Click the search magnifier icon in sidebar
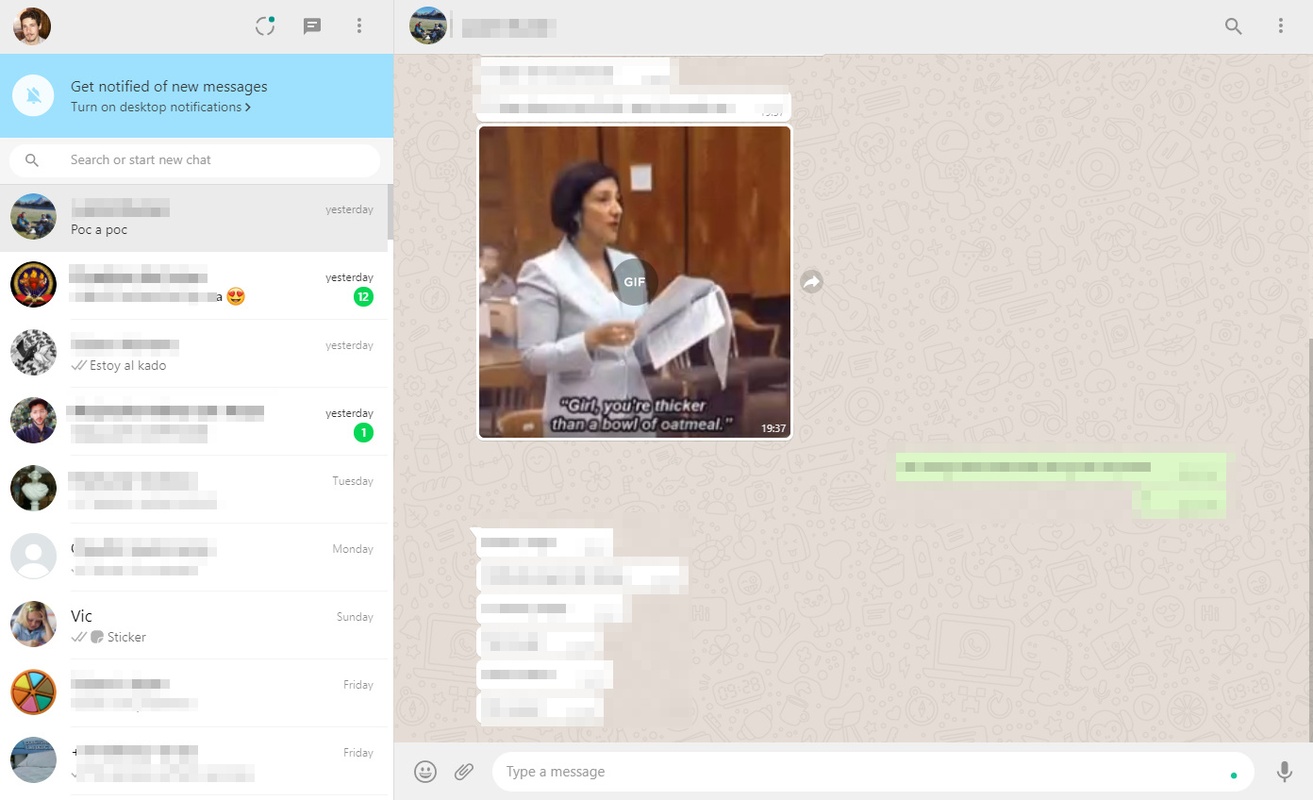Viewport: 1313px width, 800px height. pyautogui.click(x=32, y=160)
